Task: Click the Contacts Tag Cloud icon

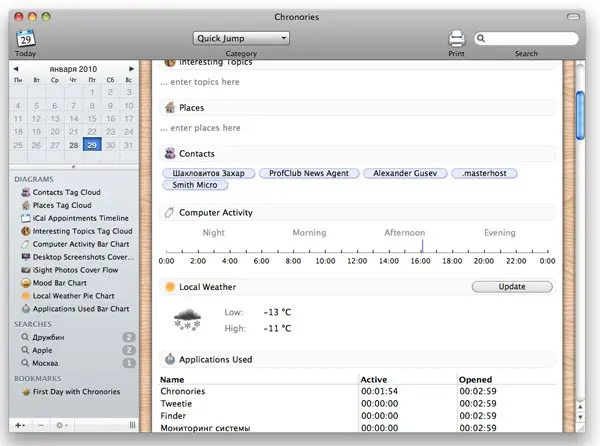Action: tap(26, 192)
